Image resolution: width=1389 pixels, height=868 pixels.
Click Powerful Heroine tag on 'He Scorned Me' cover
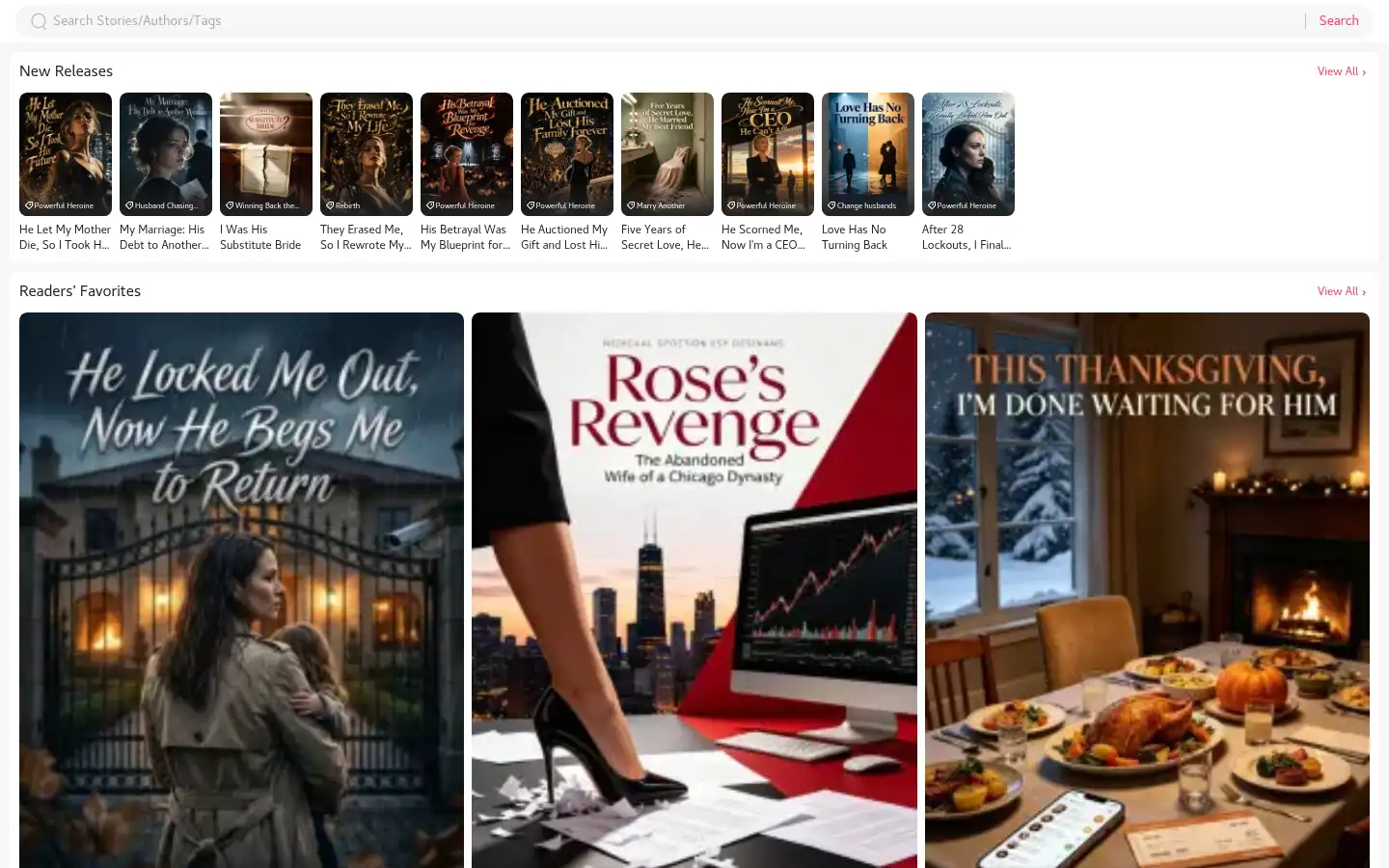pyautogui.click(x=762, y=205)
